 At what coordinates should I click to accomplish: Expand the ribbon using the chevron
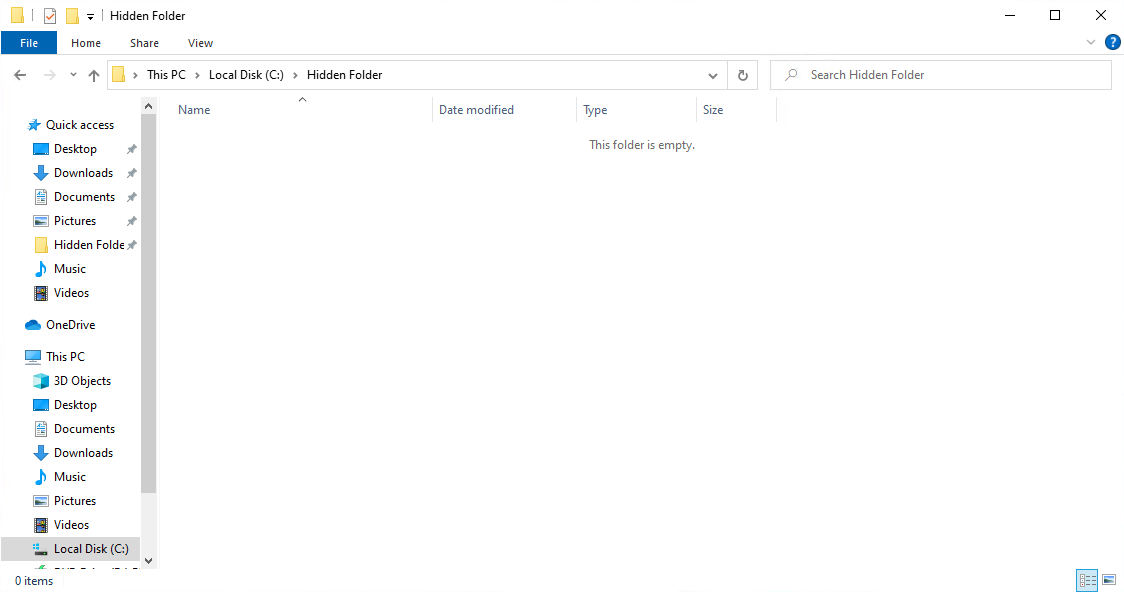click(x=1090, y=42)
